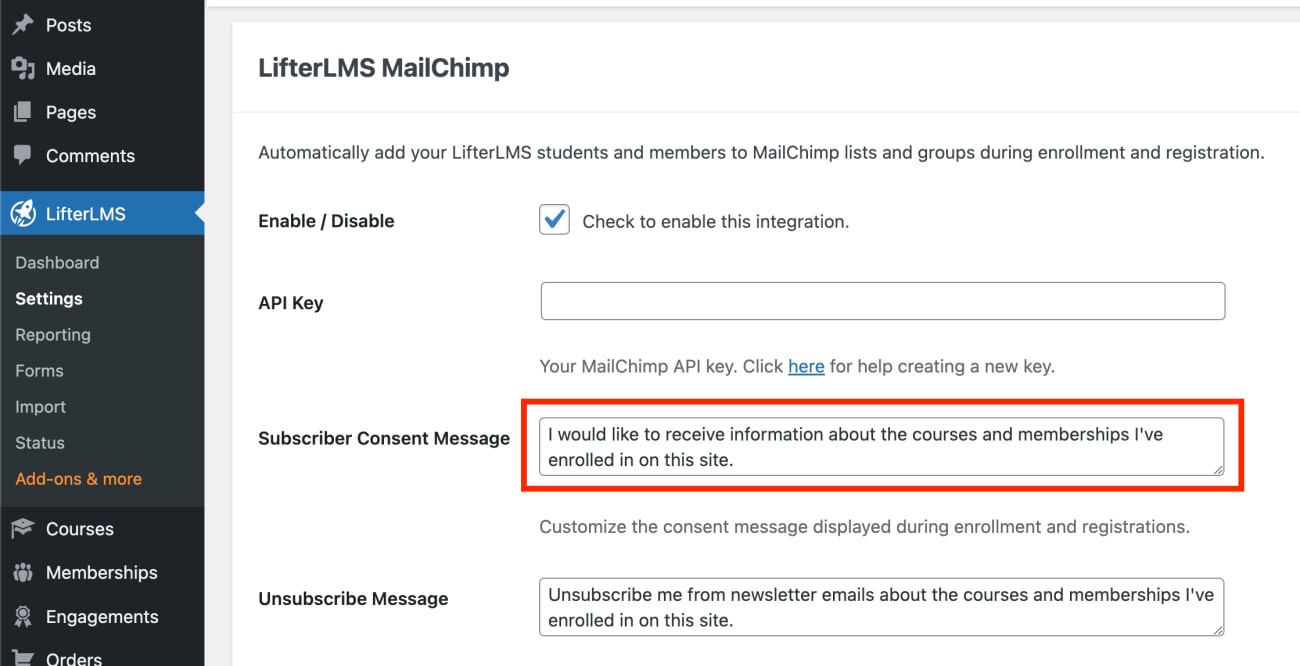Click into the Subscriber Consent Message textarea

coord(882,447)
